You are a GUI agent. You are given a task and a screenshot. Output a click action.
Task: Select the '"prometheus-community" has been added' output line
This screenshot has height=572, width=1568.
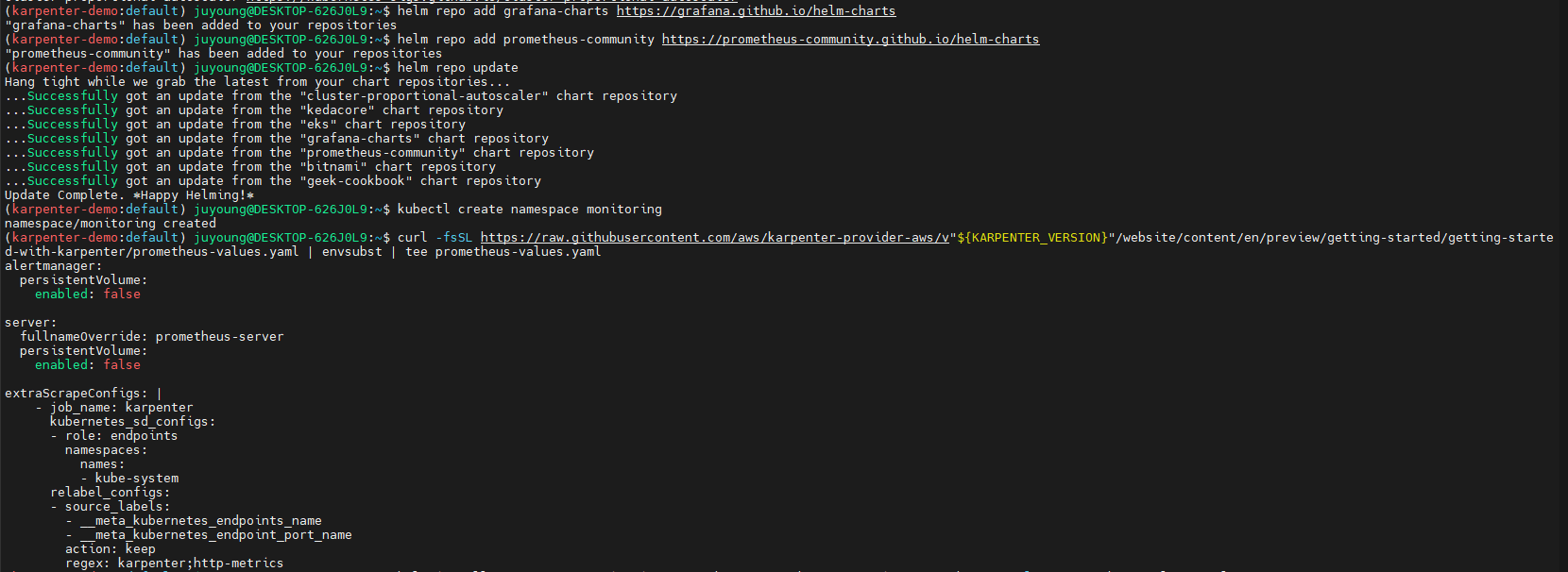[x=223, y=54]
